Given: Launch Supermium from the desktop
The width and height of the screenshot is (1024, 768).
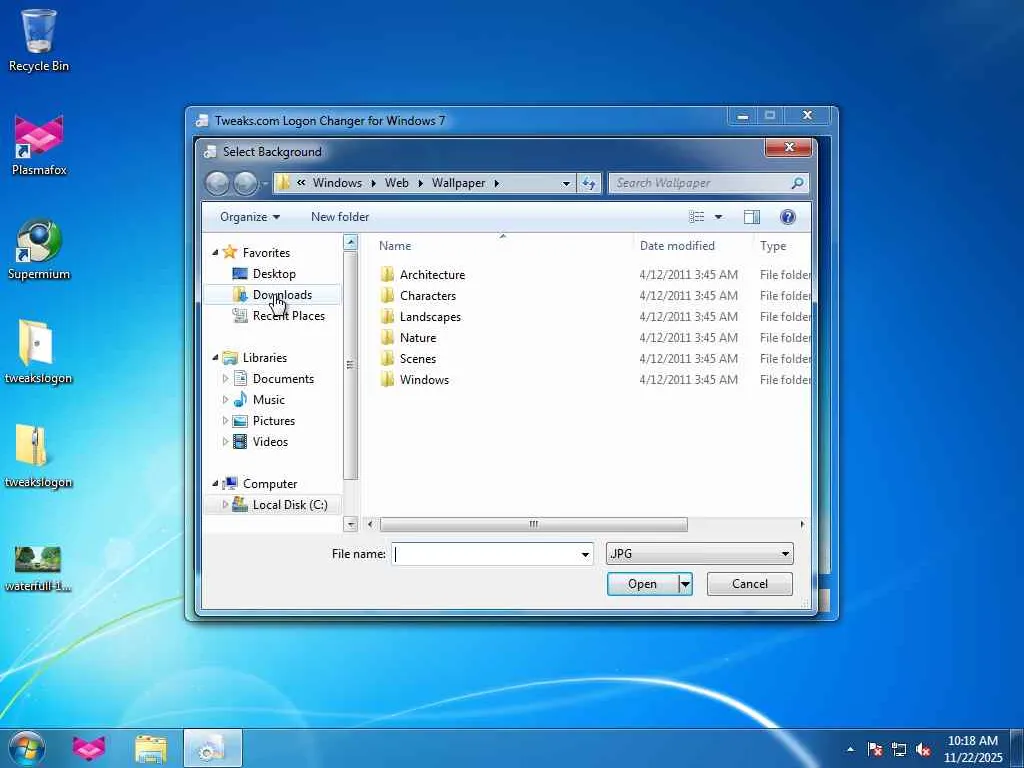Looking at the screenshot, I should (39, 249).
